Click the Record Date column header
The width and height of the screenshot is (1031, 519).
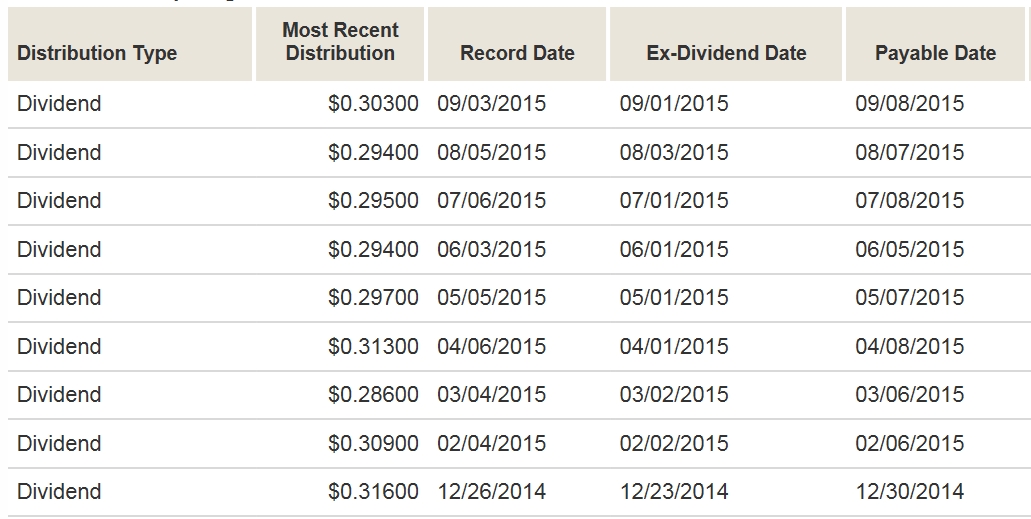tap(517, 54)
